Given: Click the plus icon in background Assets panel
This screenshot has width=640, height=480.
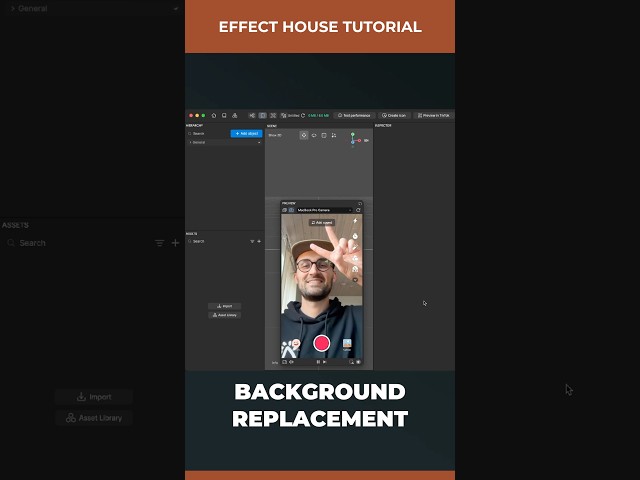Looking at the screenshot, I should click(x=176, y=243).
